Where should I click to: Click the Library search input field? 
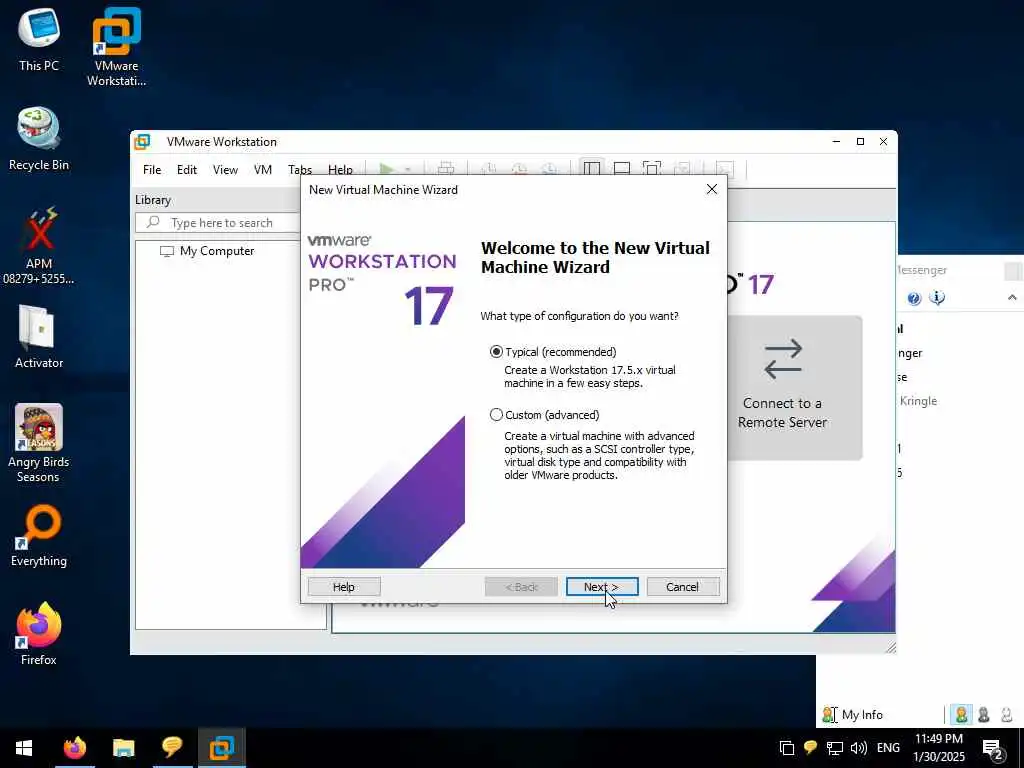click(x=219, y=223)
